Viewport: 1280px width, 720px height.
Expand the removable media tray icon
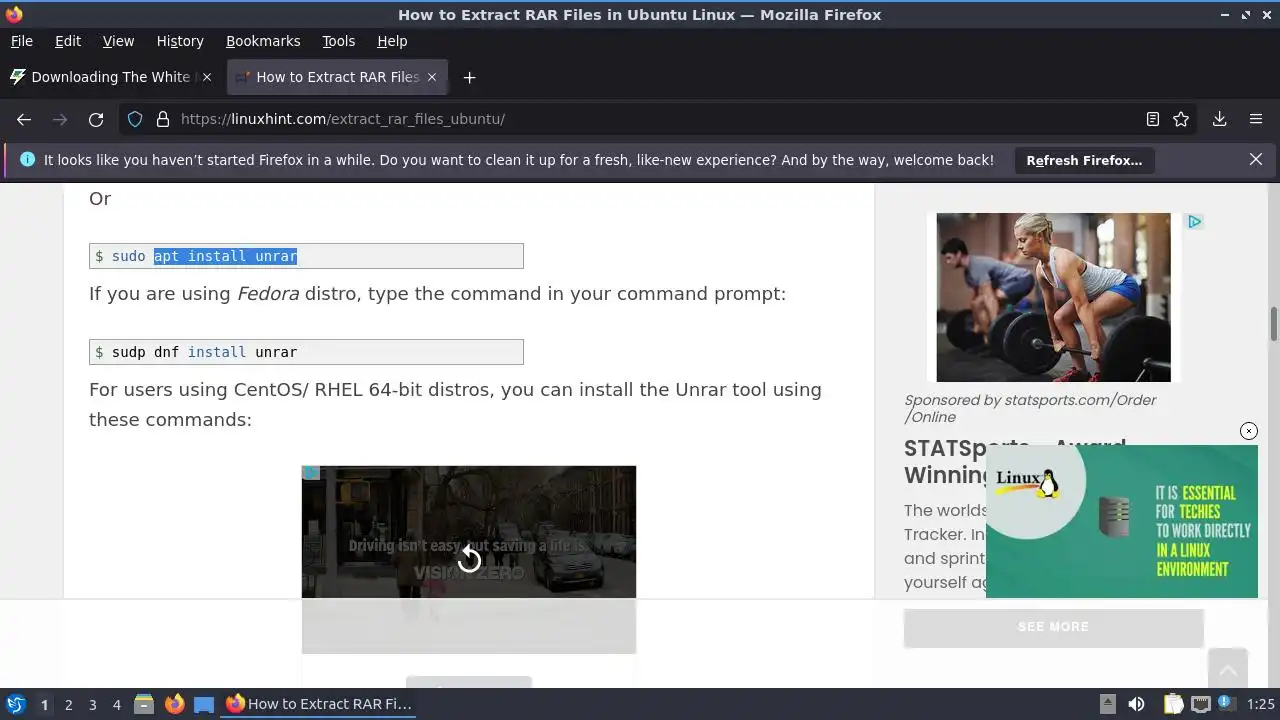(1107, 704)
